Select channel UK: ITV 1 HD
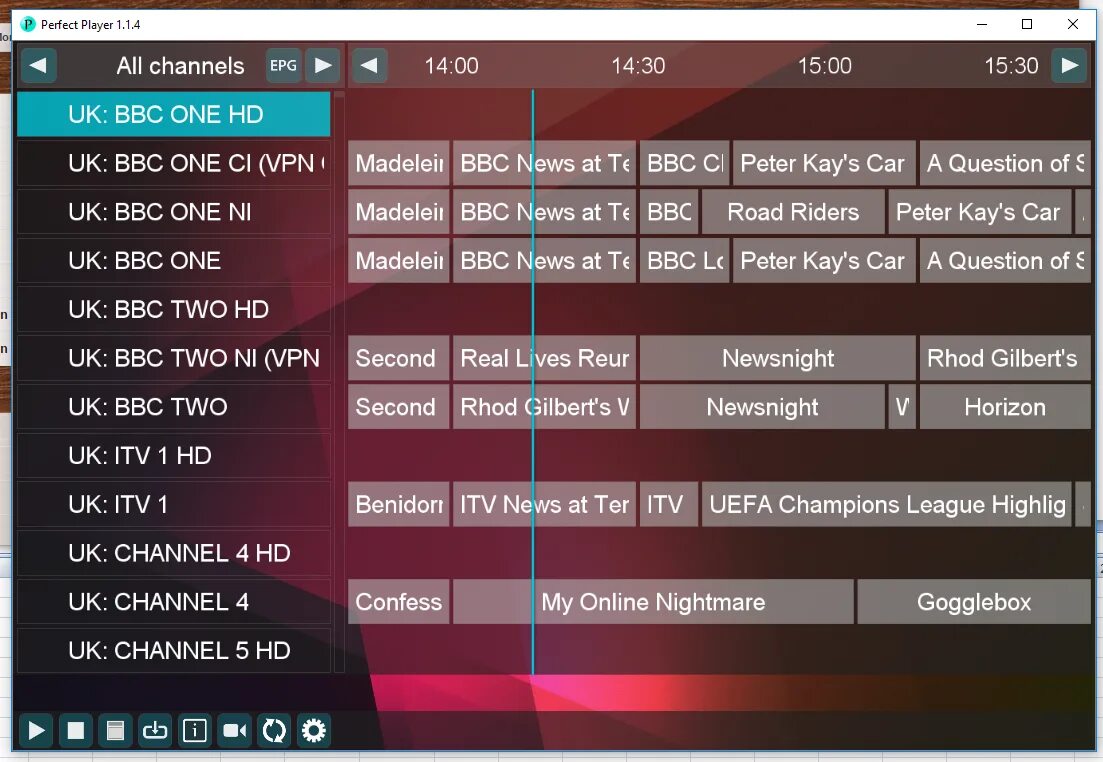Image resolution: width=1103 pixels, height=762 pixels. pyautogui.click(x=174, y=455)
